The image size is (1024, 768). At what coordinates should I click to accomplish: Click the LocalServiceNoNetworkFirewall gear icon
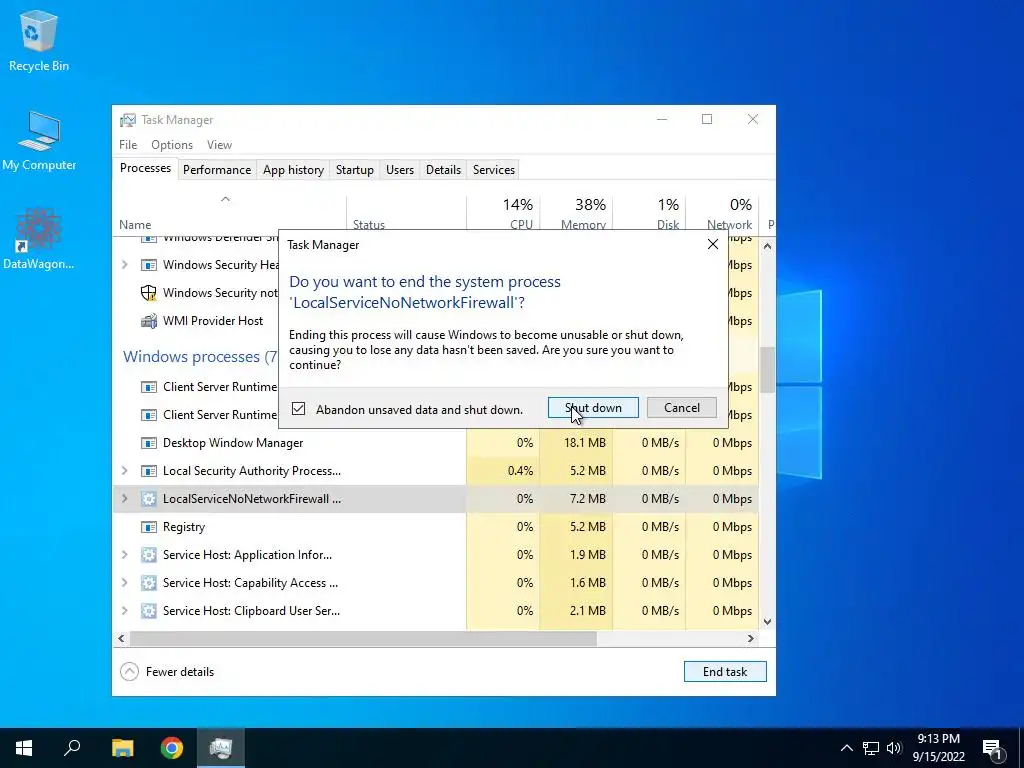149,499
